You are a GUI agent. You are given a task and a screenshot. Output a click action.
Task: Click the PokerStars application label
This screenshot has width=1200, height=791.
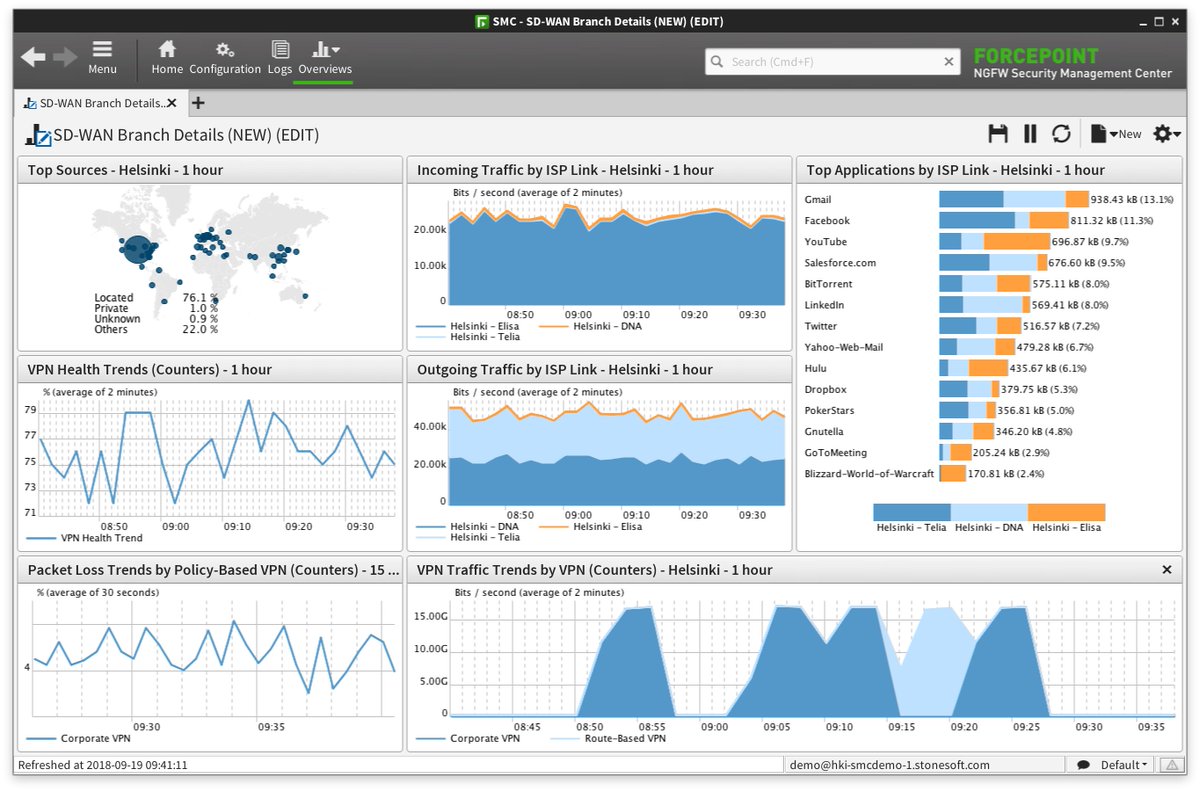click(829, 410)
